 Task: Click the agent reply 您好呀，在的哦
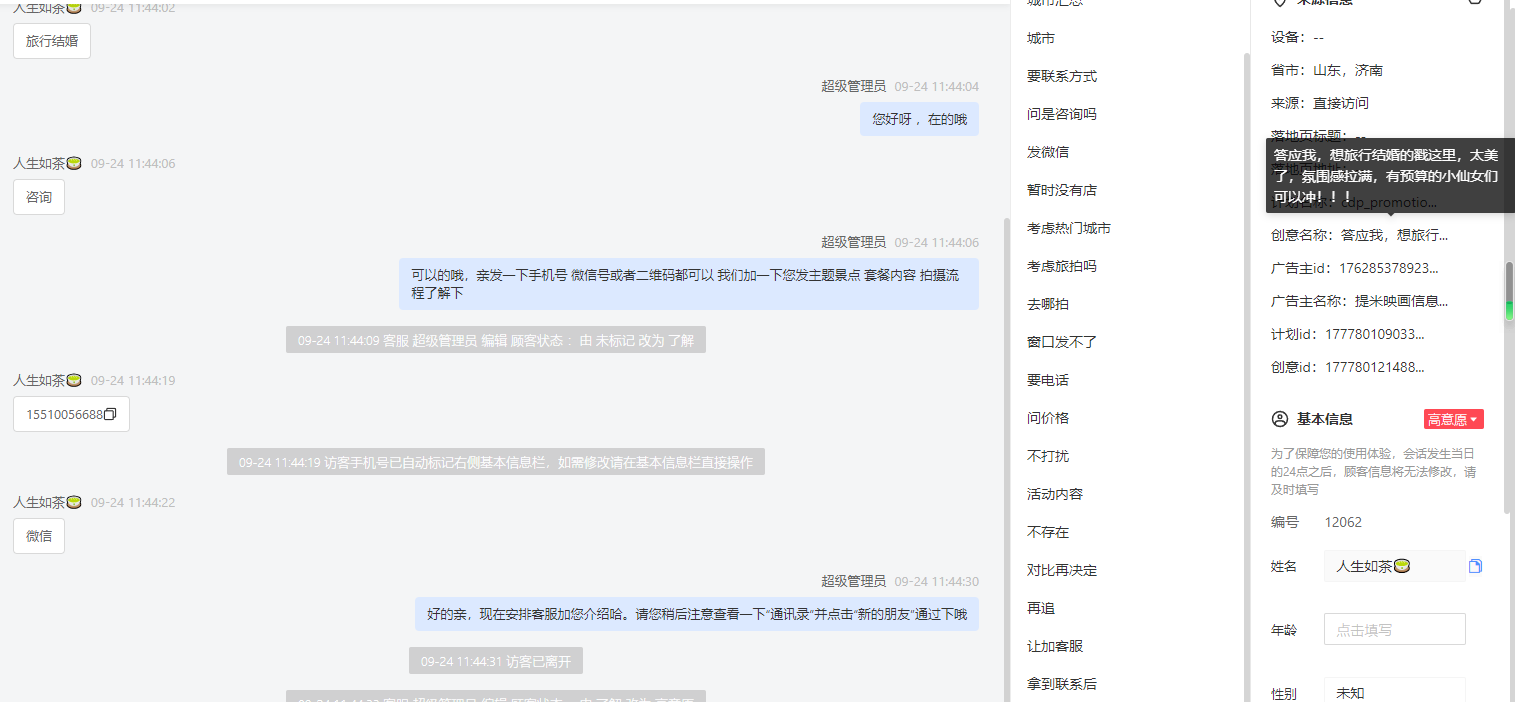click(x=919, y=119)
